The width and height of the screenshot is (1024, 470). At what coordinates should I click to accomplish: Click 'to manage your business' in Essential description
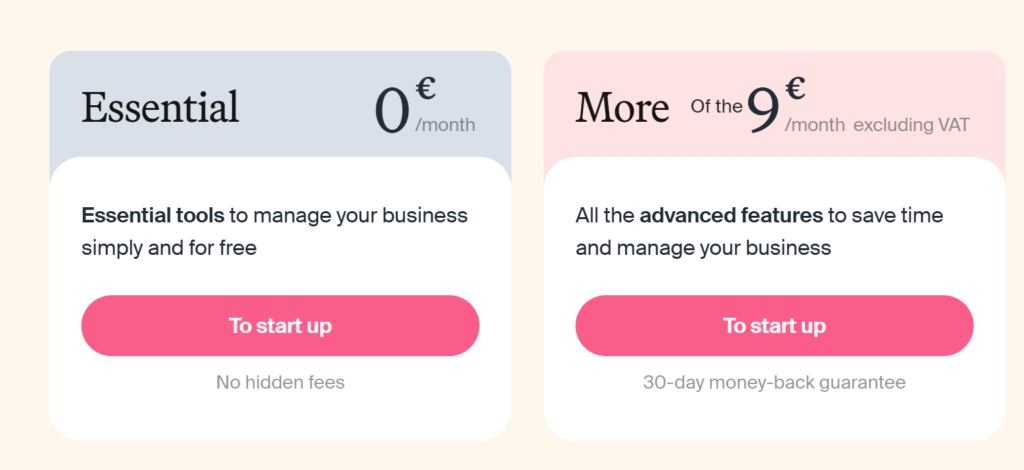[348, 215]
